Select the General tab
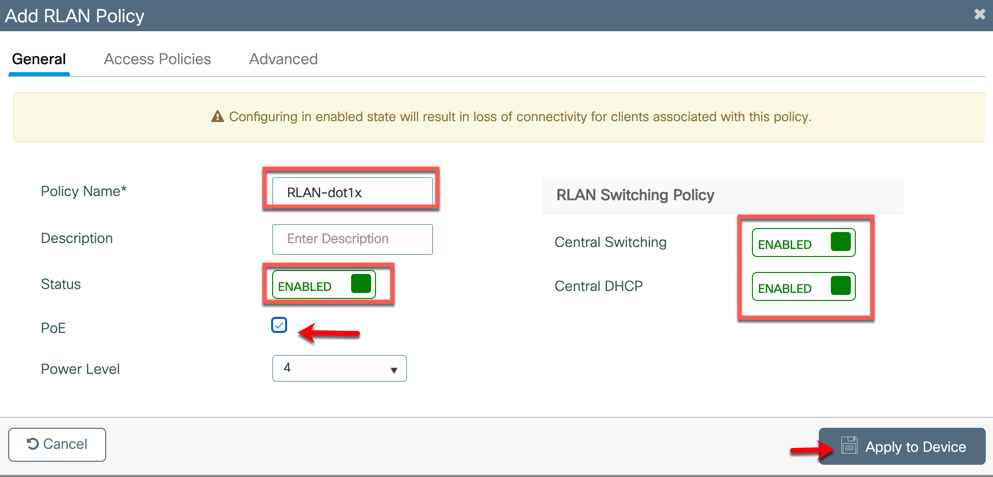 coord(39,59)
